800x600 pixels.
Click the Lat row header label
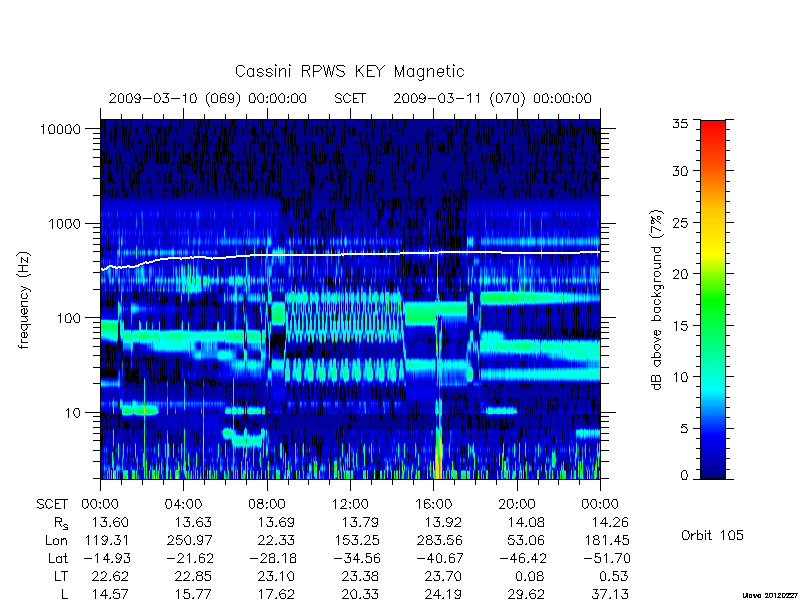58,558
